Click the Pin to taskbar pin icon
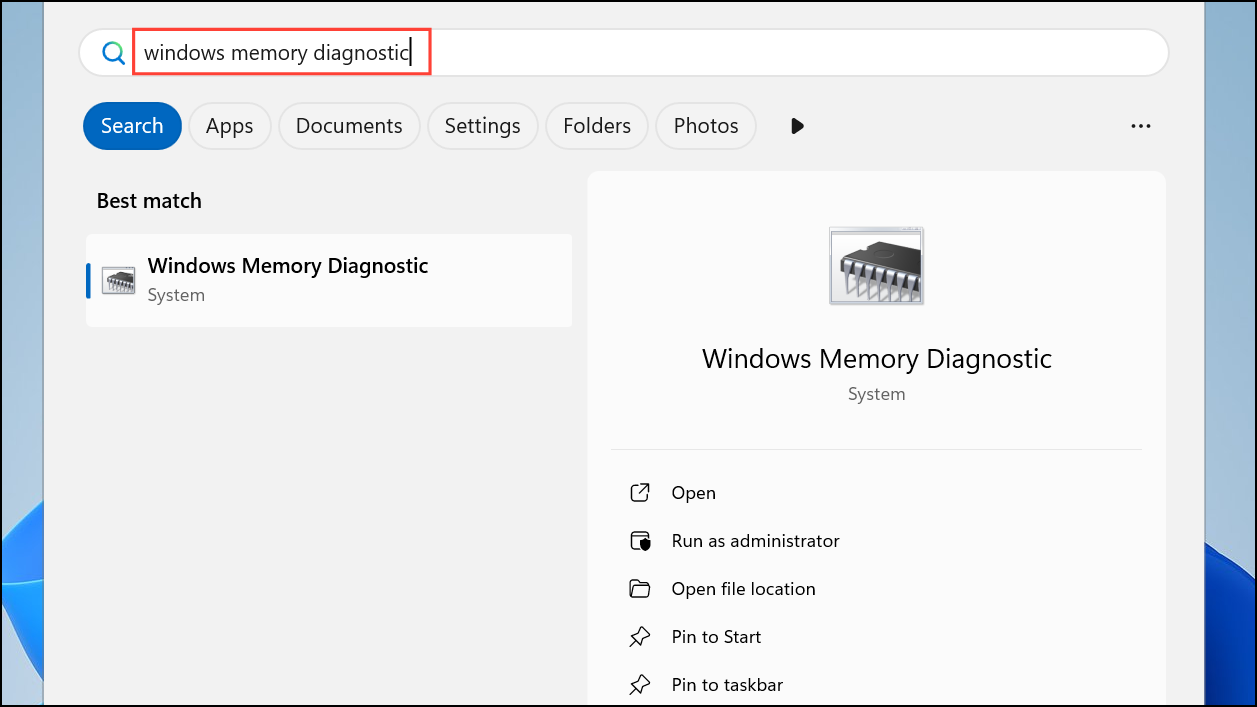 640,685
